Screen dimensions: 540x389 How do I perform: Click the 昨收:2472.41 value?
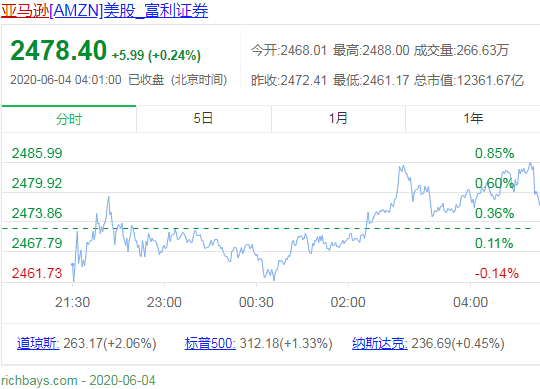point(289,80)
